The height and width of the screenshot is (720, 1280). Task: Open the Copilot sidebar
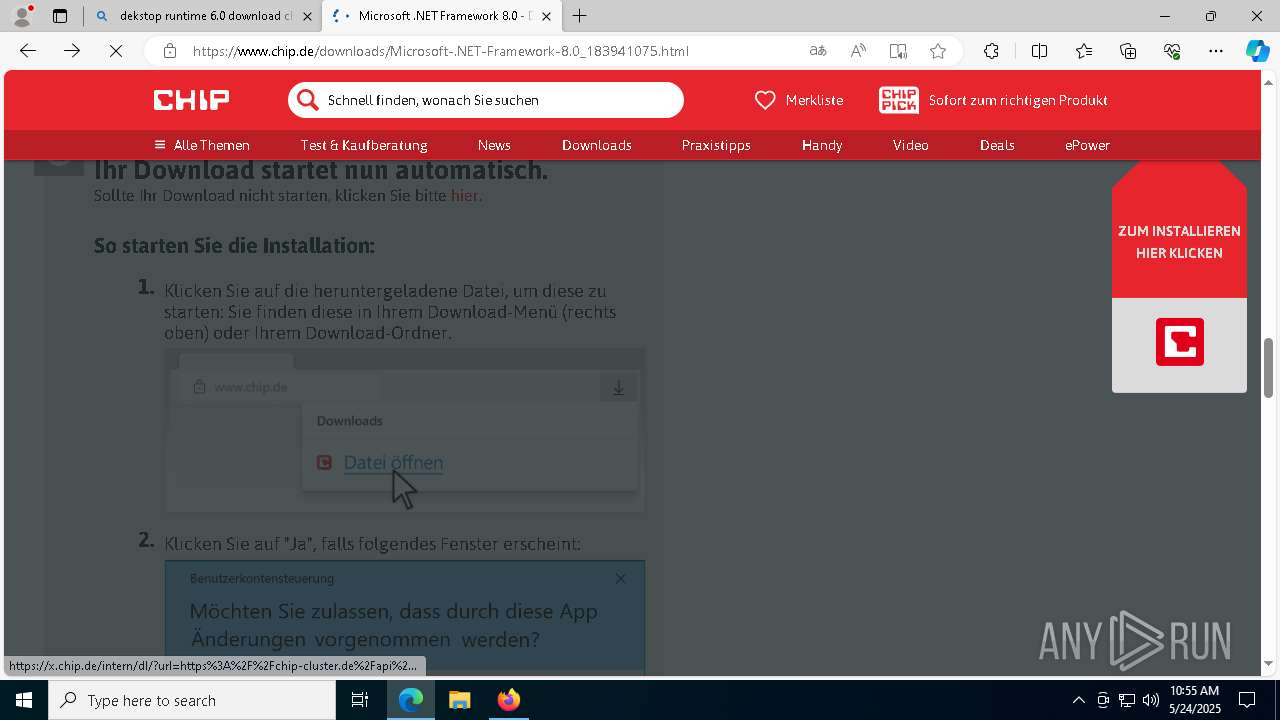tap(1258, 51)
